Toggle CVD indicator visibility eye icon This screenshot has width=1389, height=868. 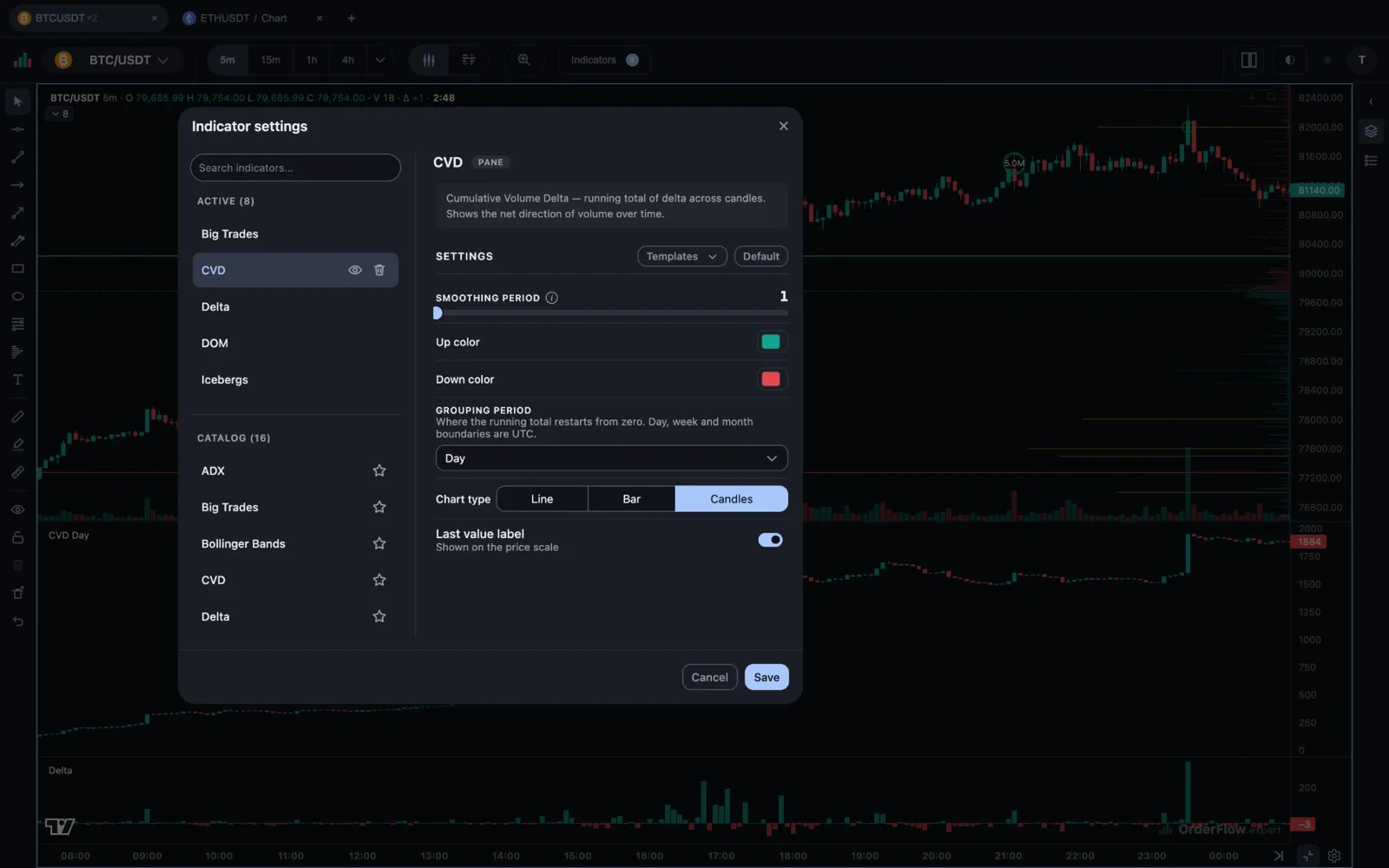[355, 270]
